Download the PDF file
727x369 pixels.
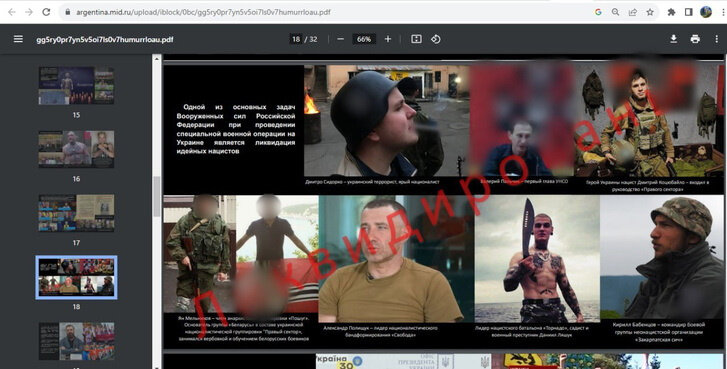(673, 39)
